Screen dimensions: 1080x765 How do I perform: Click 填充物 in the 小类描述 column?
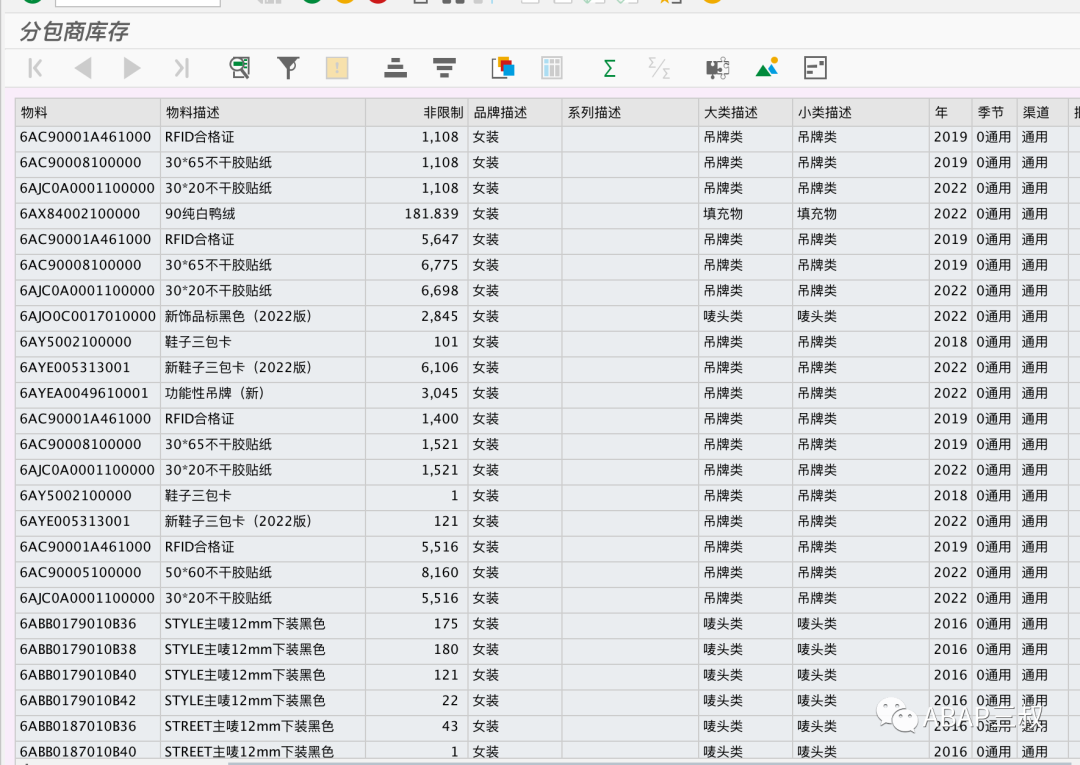tap(861, 214)
